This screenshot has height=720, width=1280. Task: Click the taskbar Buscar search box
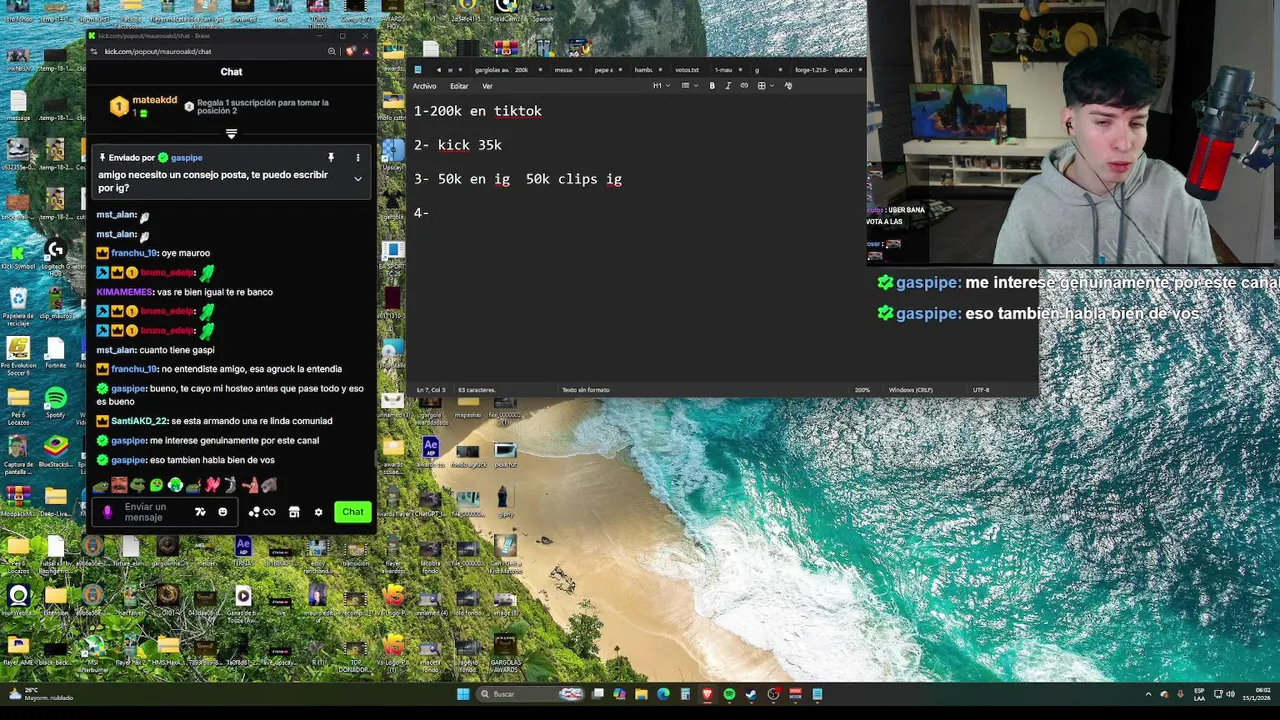[x=531, y=694]
